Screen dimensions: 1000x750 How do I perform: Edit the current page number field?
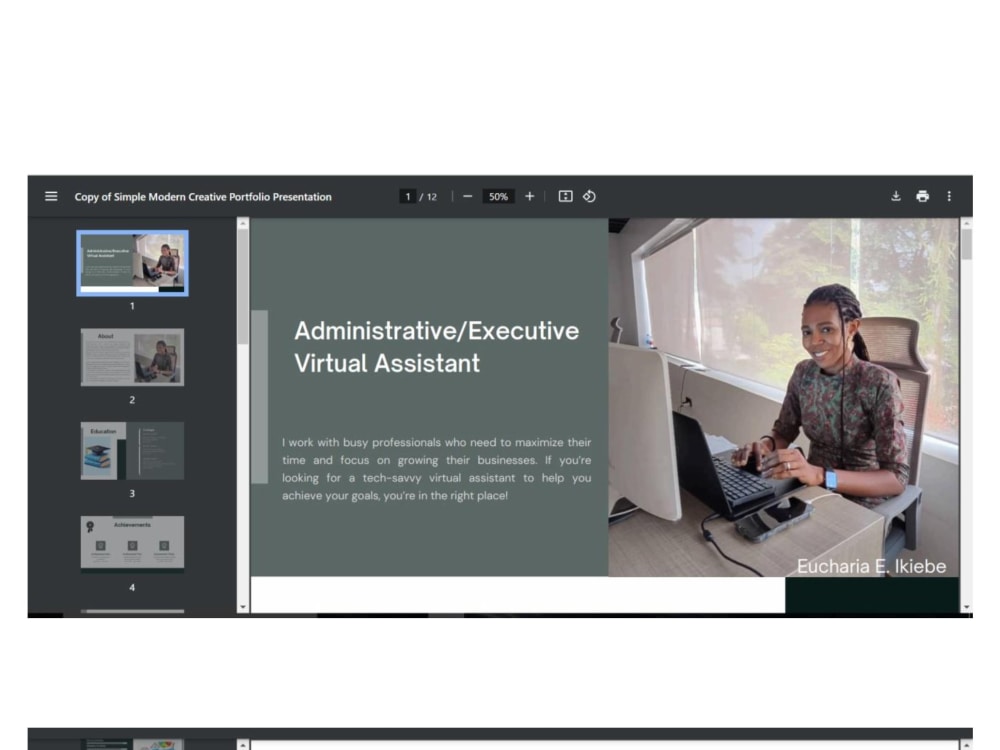[408, 196]
